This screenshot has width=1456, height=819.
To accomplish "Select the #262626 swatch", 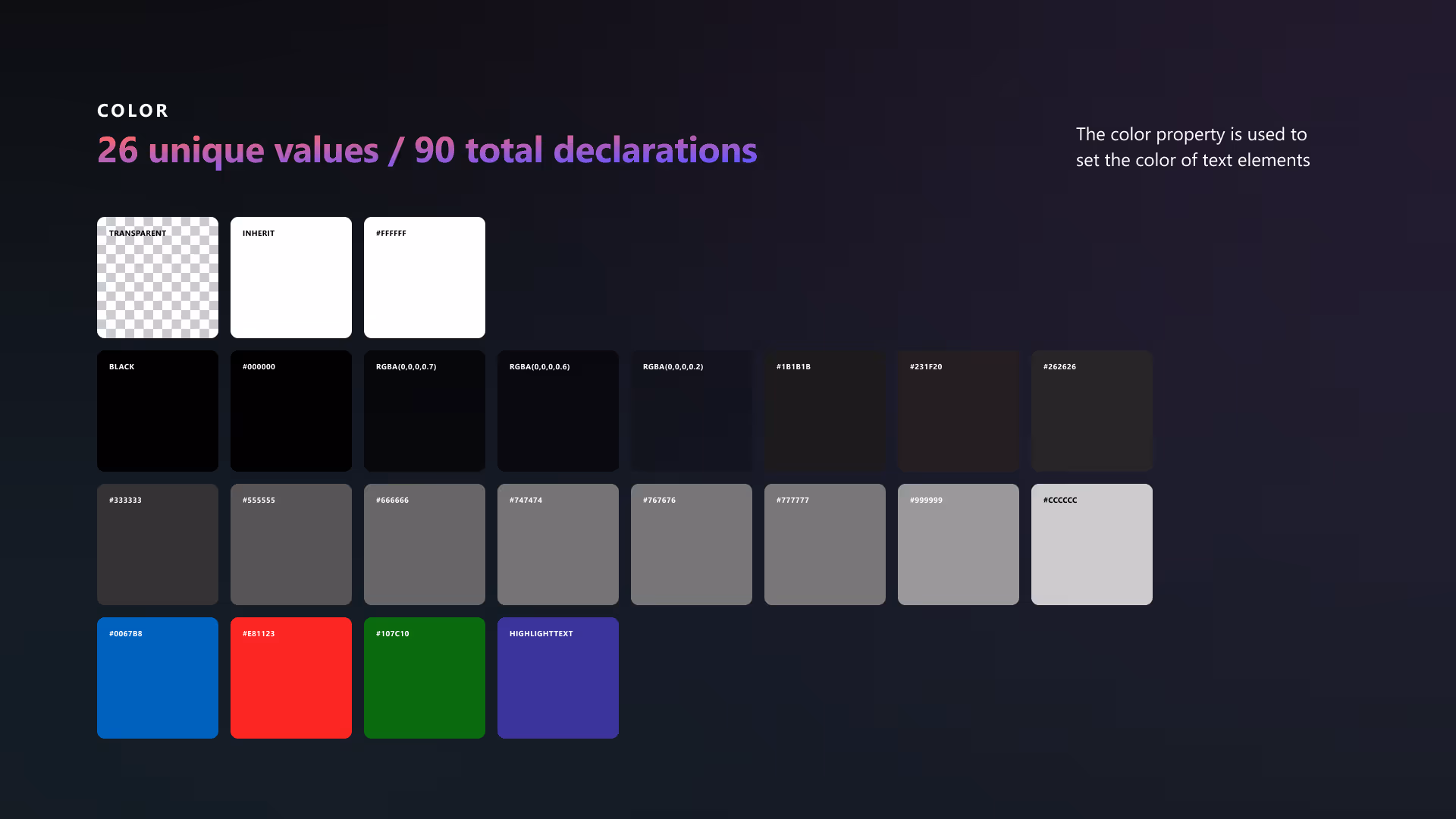I will pos(1091,410).
